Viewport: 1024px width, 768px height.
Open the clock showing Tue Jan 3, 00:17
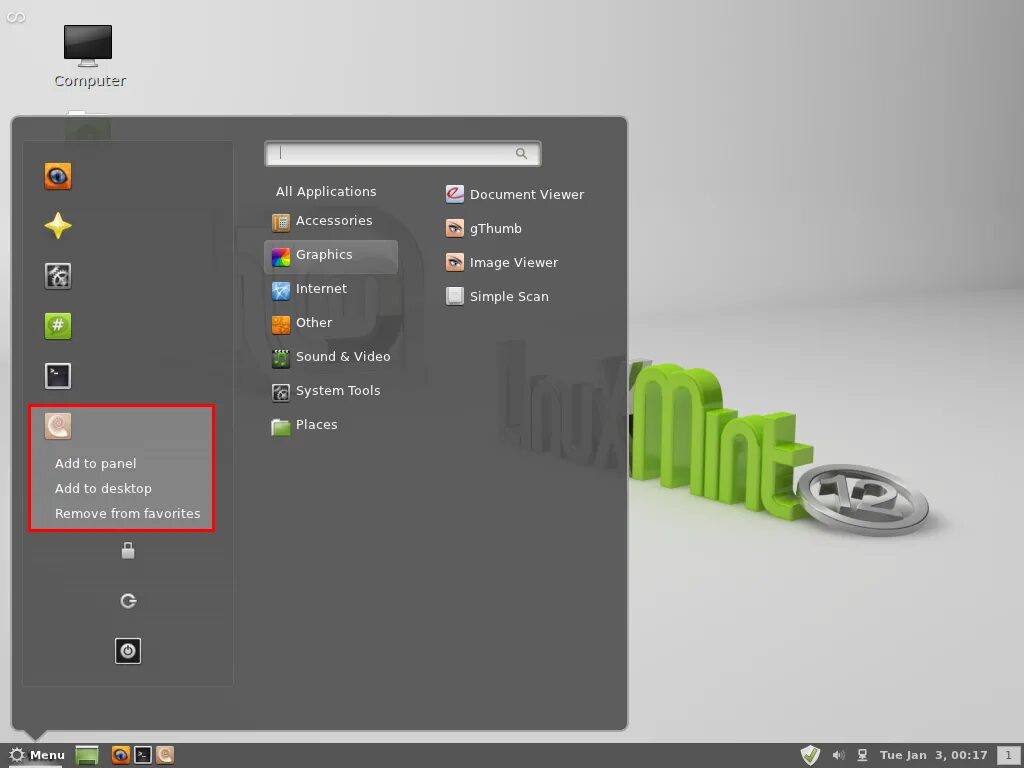click(x=933, y=756)
